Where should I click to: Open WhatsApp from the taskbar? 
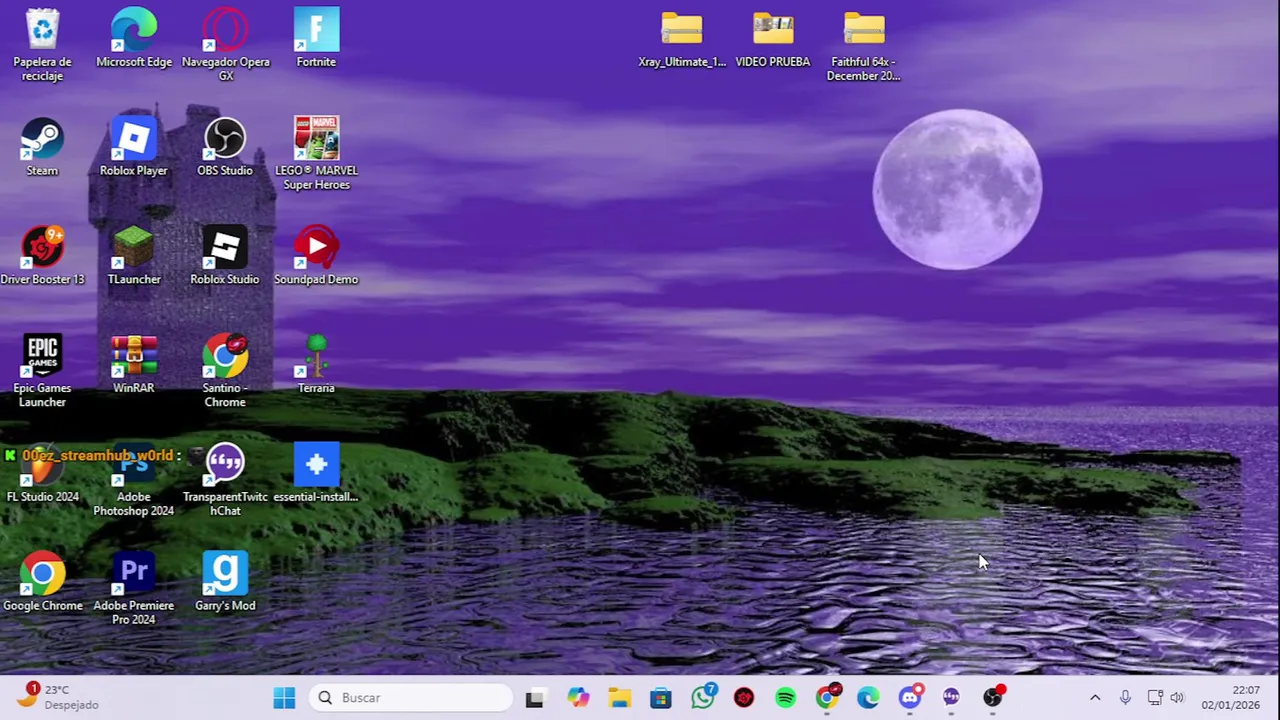coord(703,698)
